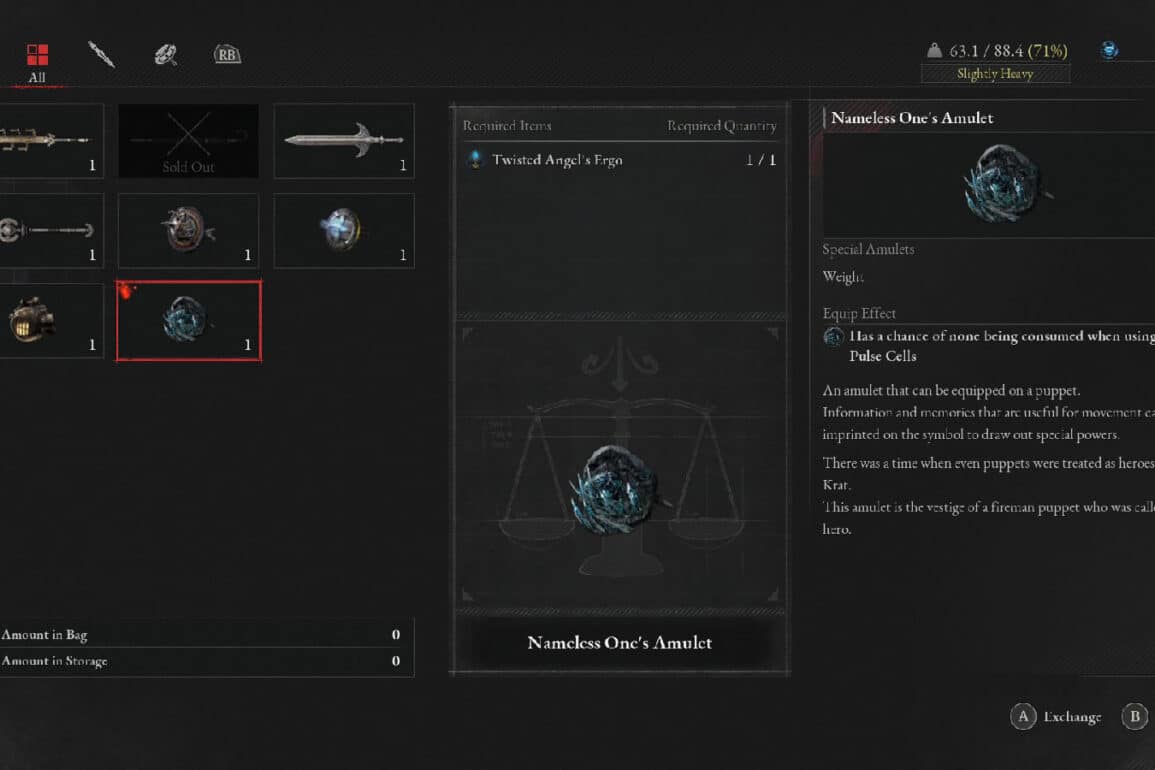
Task: Click the RB bumper icon
Action: pos(227,55)
